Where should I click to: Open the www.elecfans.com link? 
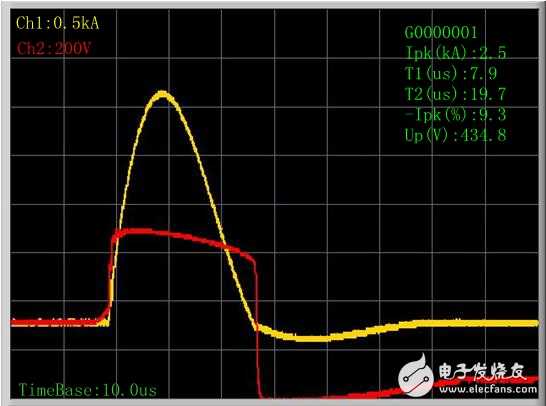[x=488, y=389]
